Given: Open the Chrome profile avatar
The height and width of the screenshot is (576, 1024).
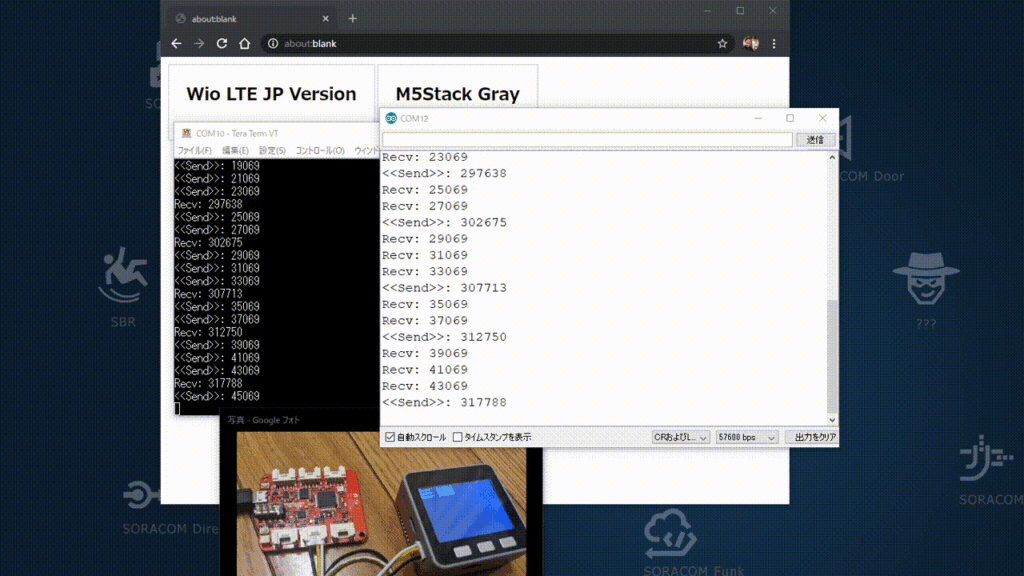Looking at the screenshot, I should pos(750,44).
